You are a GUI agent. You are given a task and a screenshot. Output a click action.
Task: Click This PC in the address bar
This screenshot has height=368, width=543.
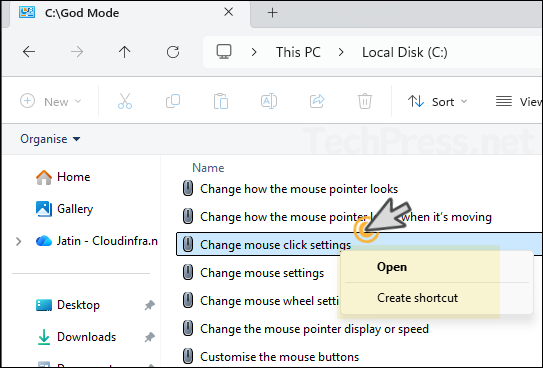click(298, 52)
